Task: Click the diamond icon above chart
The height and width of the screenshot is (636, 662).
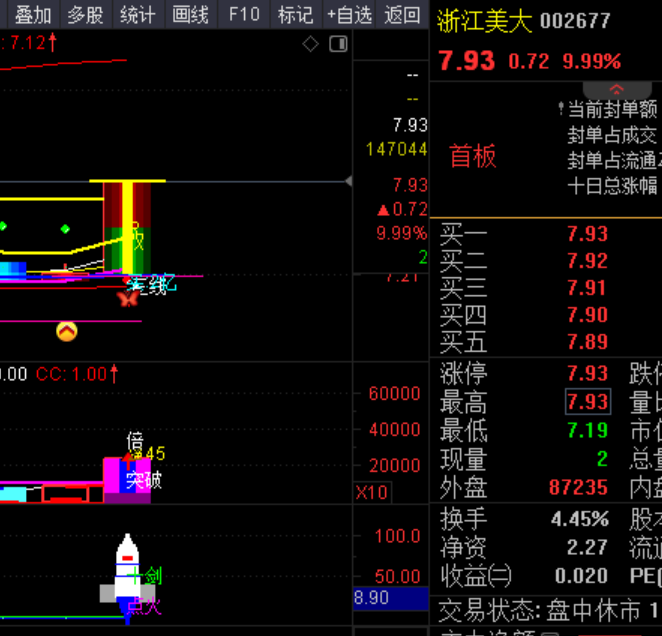Action: click(310, 44)
